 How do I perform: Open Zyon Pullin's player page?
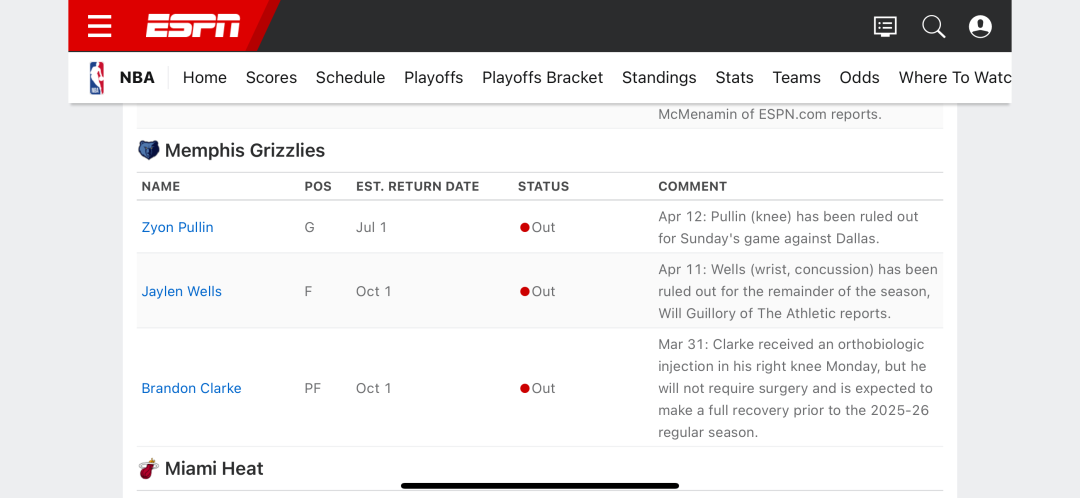[178, 227]
